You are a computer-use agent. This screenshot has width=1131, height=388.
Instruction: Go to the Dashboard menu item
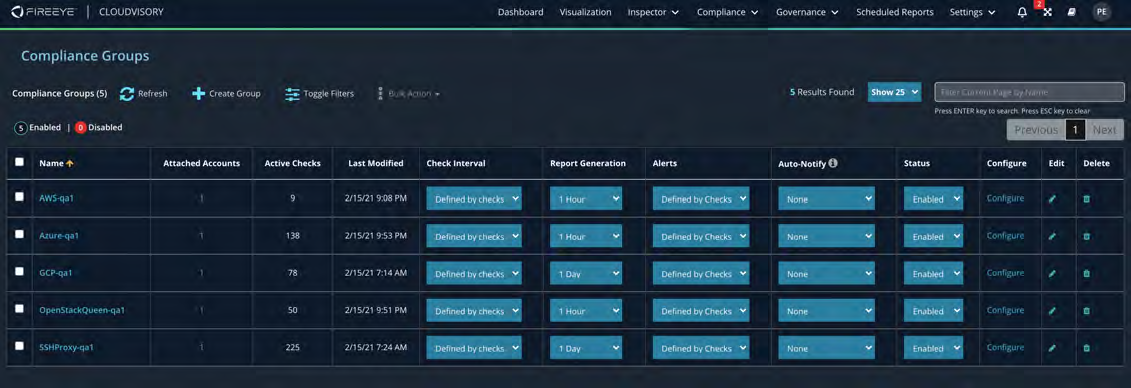[520, 12]
